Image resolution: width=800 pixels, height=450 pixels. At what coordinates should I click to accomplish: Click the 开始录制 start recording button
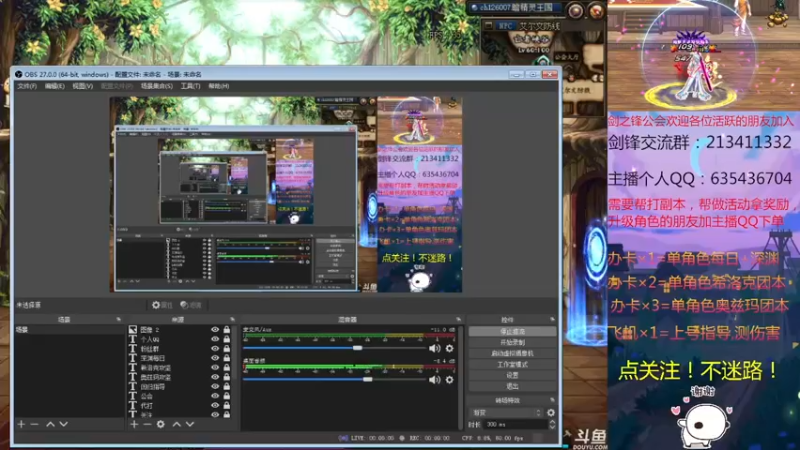(x=512, y=342)
